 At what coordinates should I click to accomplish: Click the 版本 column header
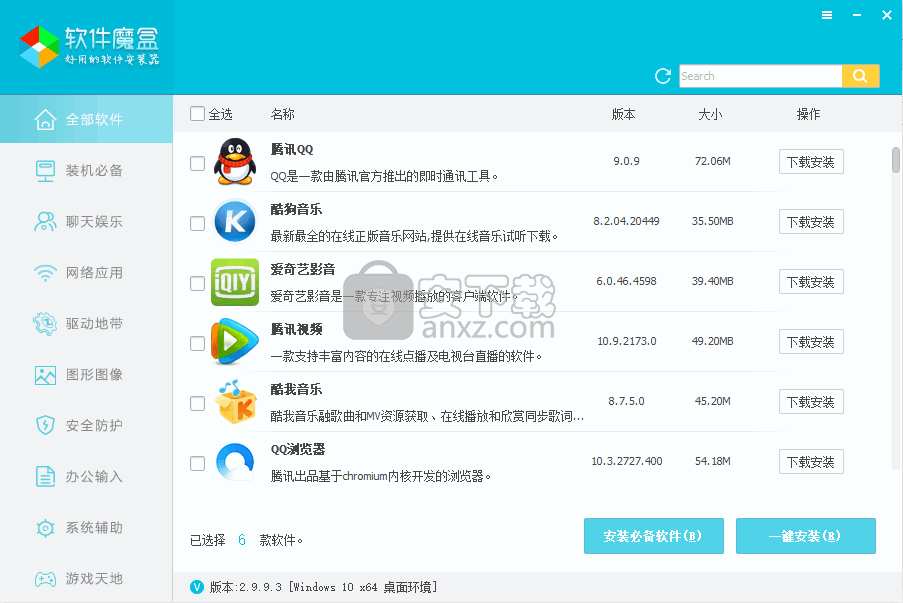623,114
